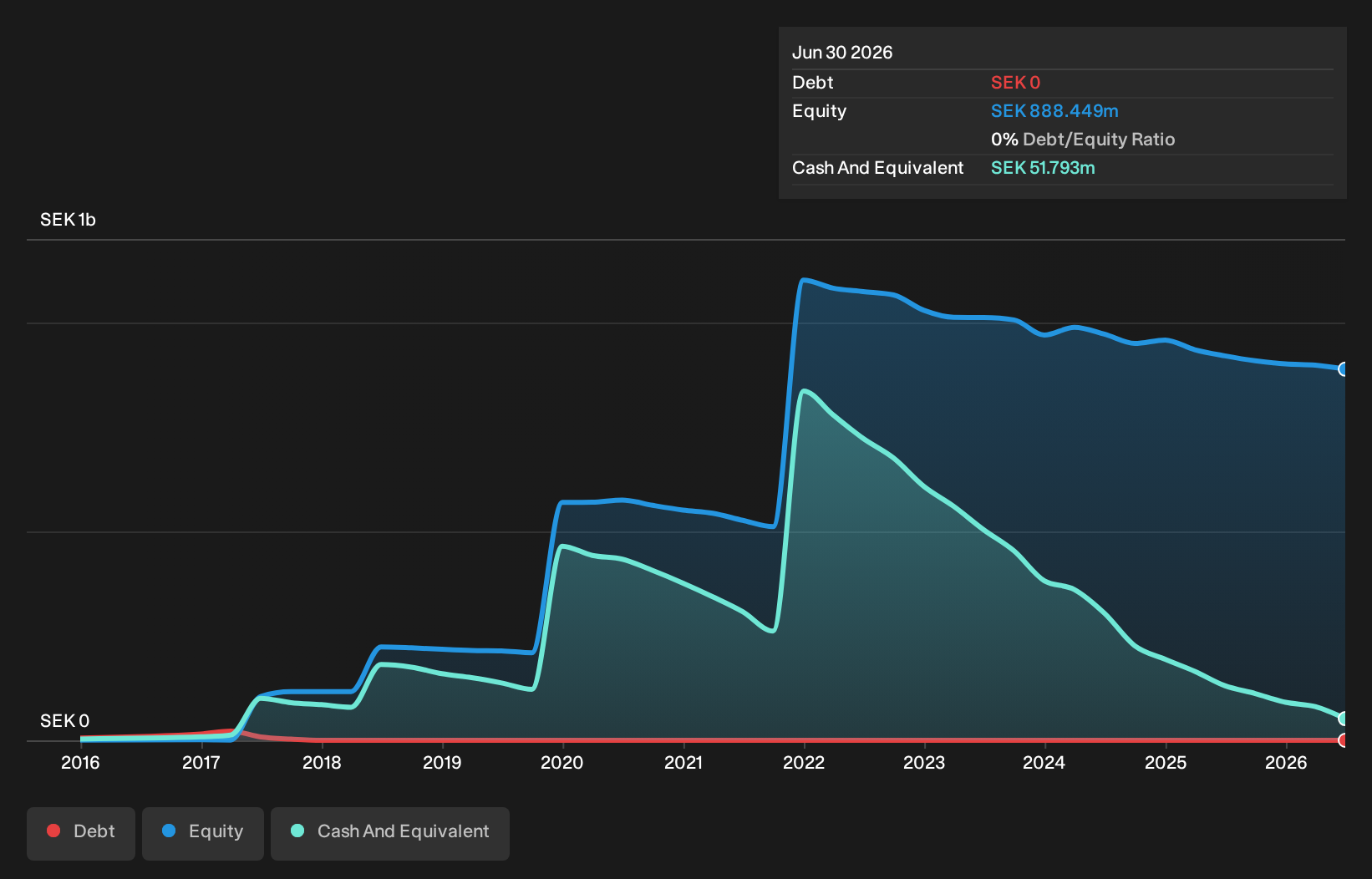Viewport: 1372px width, 879px height.
Task: Click the 2021 x-axis label
Action: tap(683, 763)
